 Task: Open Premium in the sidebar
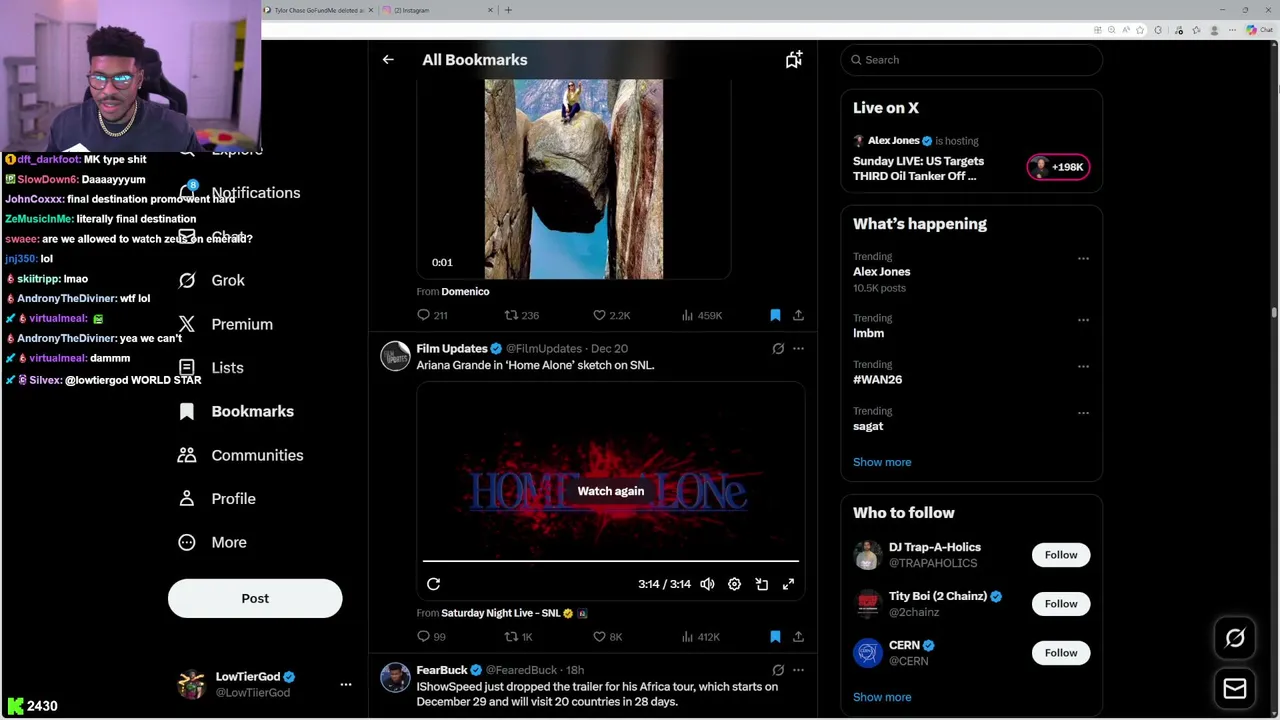click(x=226, y=325)
